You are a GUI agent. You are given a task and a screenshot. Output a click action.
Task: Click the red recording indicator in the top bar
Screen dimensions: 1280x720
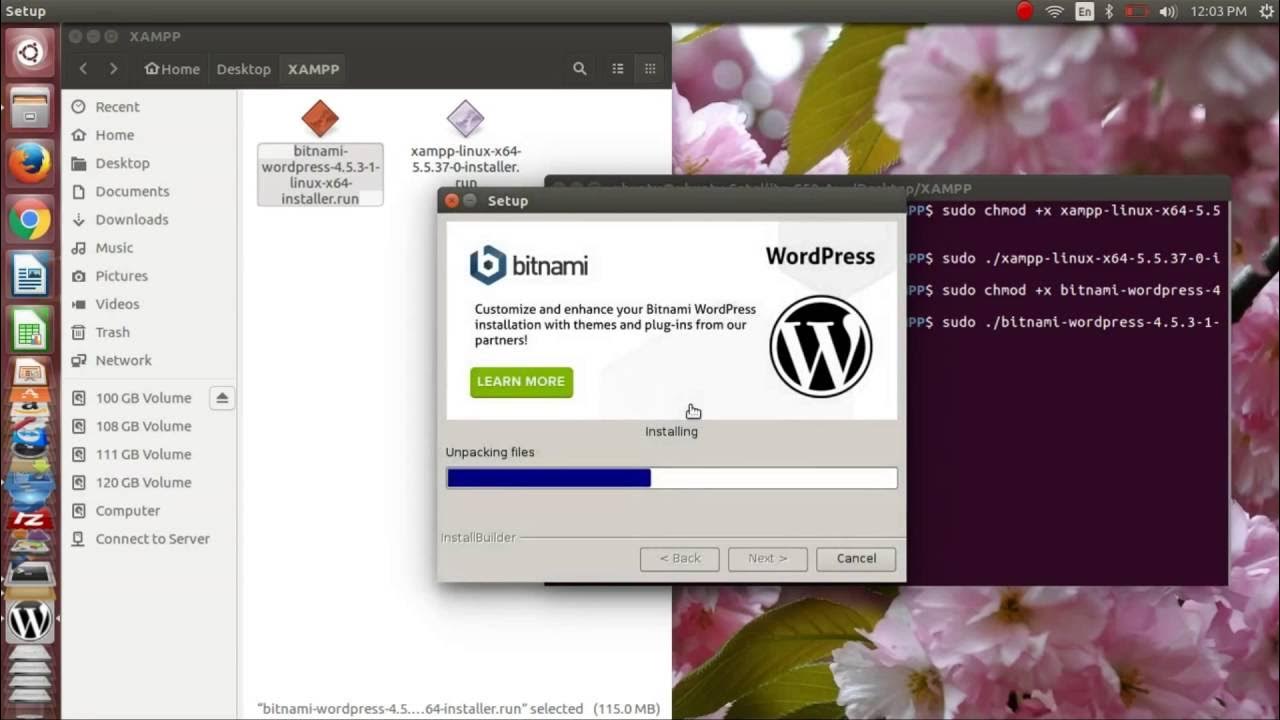[x=1025, y=11]
